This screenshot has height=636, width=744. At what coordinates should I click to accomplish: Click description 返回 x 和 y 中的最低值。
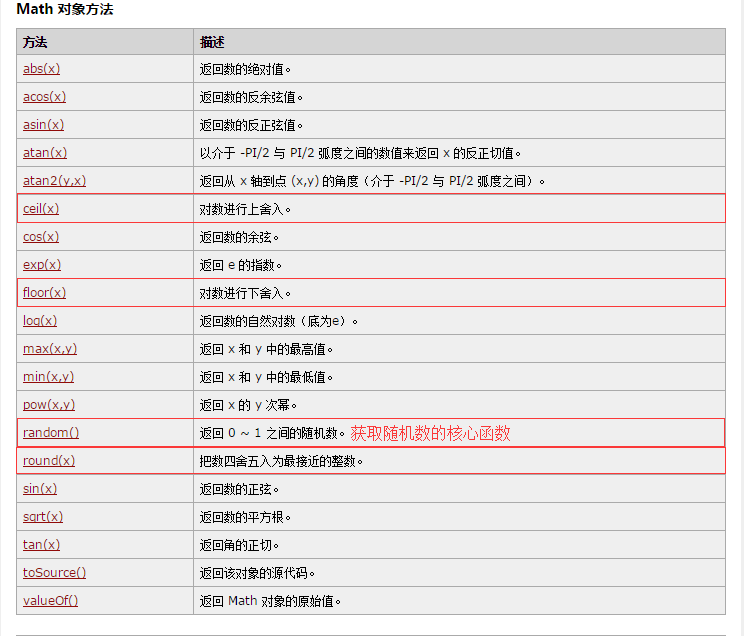pos(266,377)
